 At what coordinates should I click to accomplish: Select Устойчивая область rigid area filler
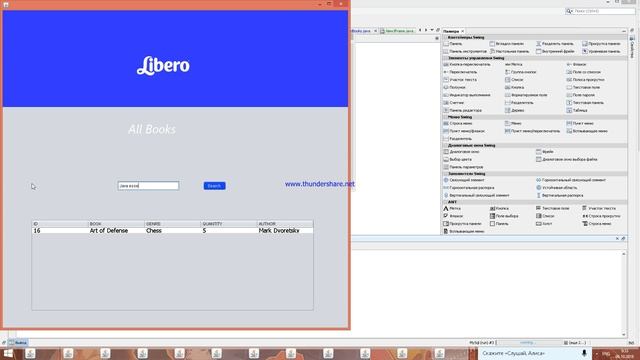556,188
